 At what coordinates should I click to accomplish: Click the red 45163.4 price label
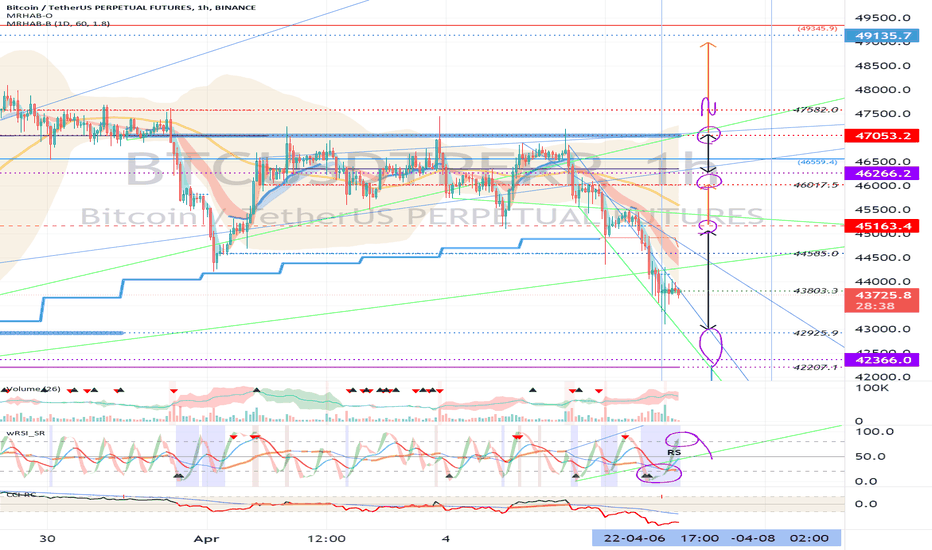[x=882, y=226]
